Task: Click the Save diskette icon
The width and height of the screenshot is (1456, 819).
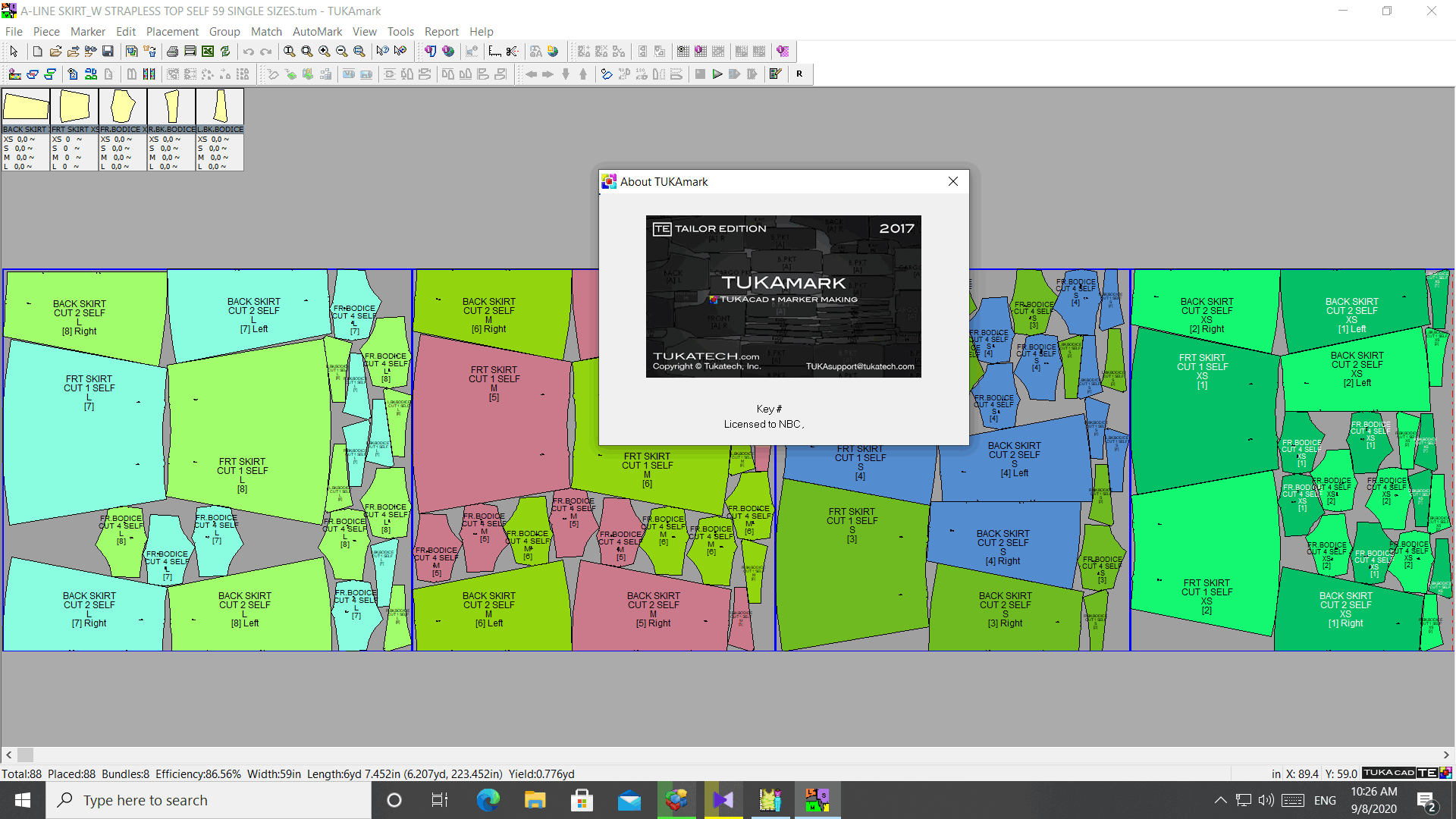Action: [x=108, y=52]
